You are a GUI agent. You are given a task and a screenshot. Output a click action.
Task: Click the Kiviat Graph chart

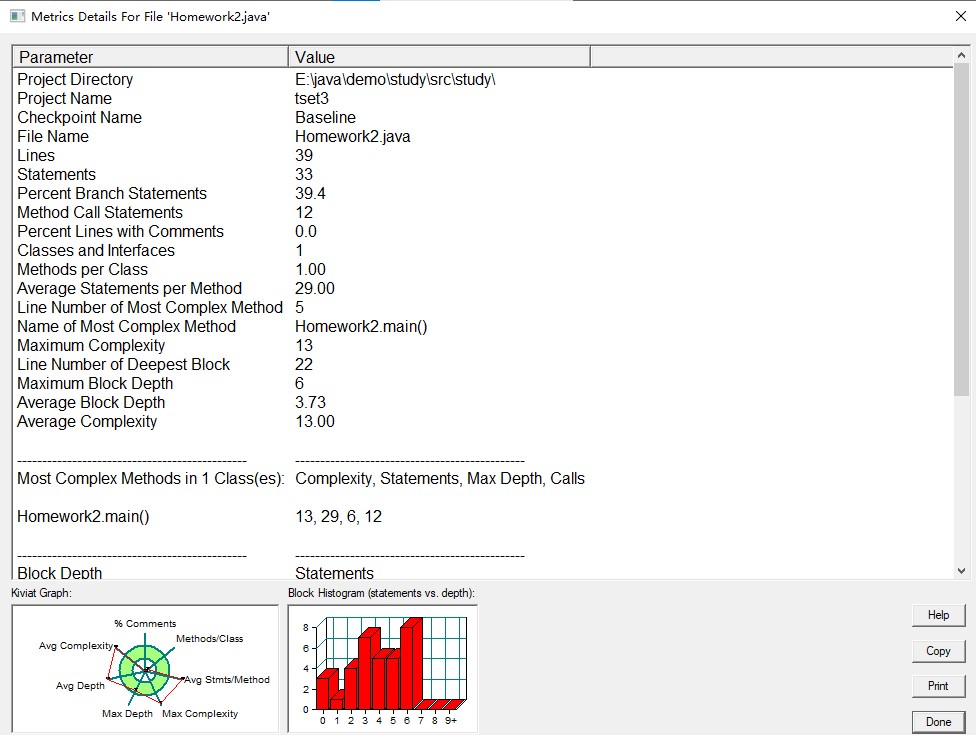tap(145, 668)
